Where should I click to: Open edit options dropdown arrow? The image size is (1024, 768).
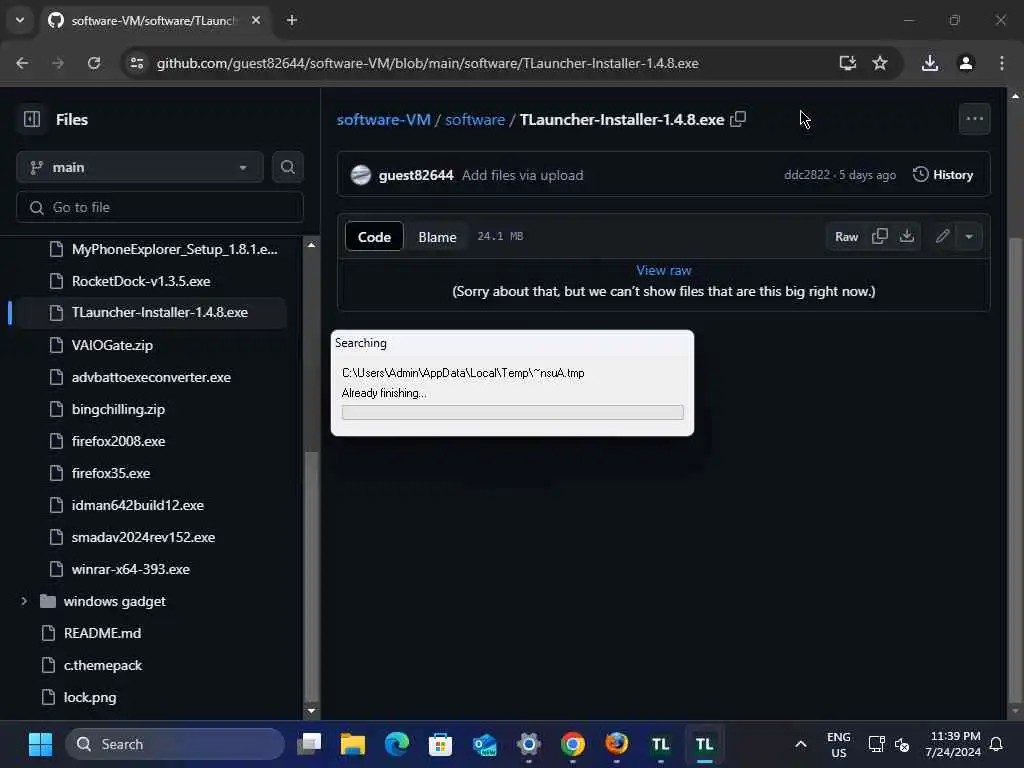pos(969,236)
